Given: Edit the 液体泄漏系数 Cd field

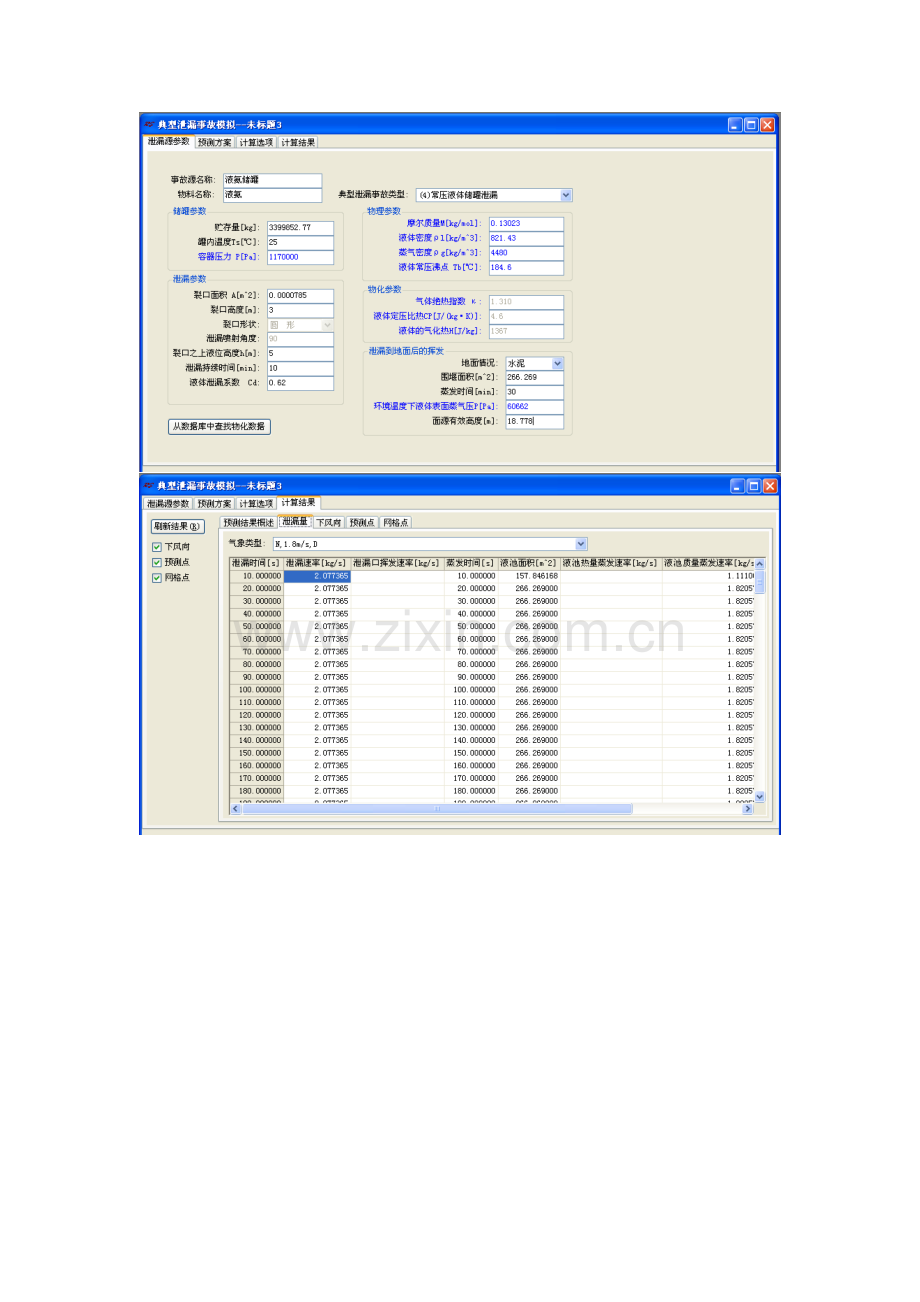Looking at the screenshot, I should click(300, 383).
